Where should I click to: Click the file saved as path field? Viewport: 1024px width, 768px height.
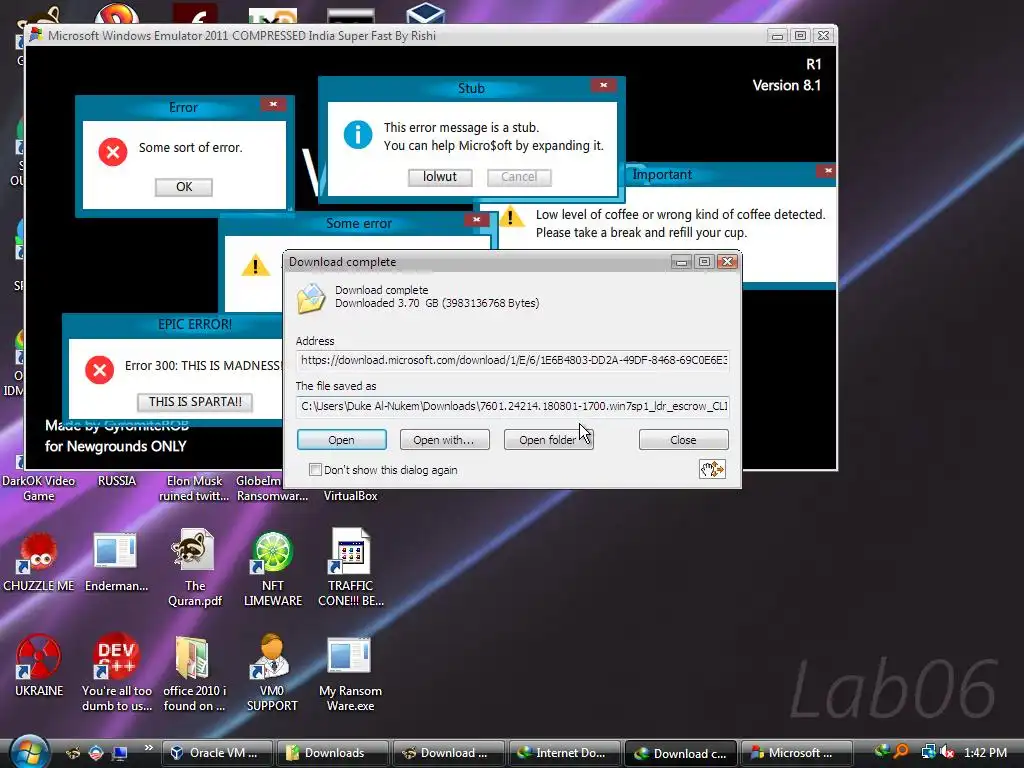513,406
